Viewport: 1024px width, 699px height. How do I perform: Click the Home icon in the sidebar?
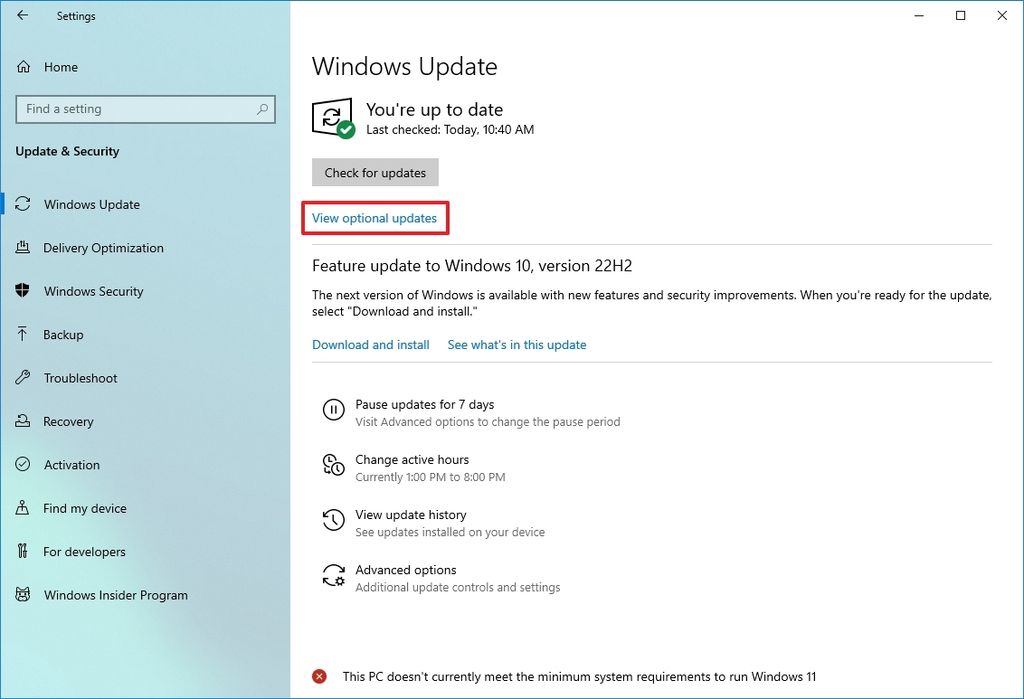[x=23, y=67]
